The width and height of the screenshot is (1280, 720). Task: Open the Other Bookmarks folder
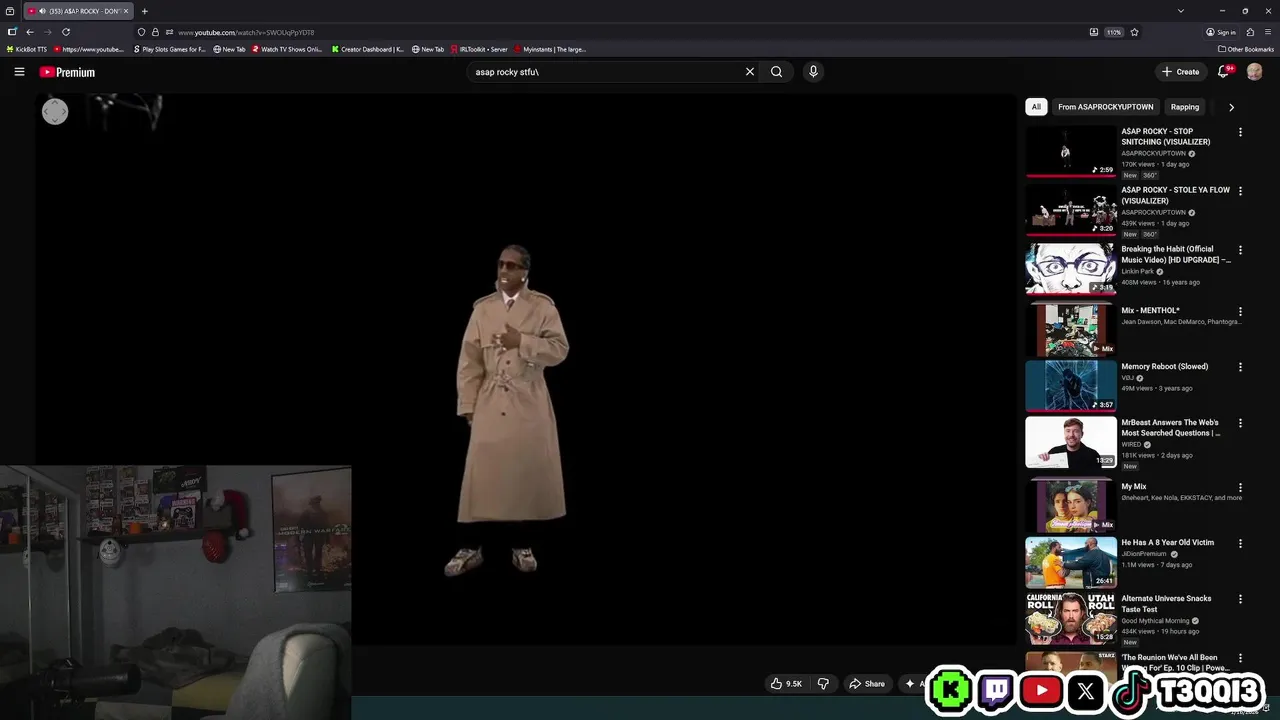coord(1246,49)
